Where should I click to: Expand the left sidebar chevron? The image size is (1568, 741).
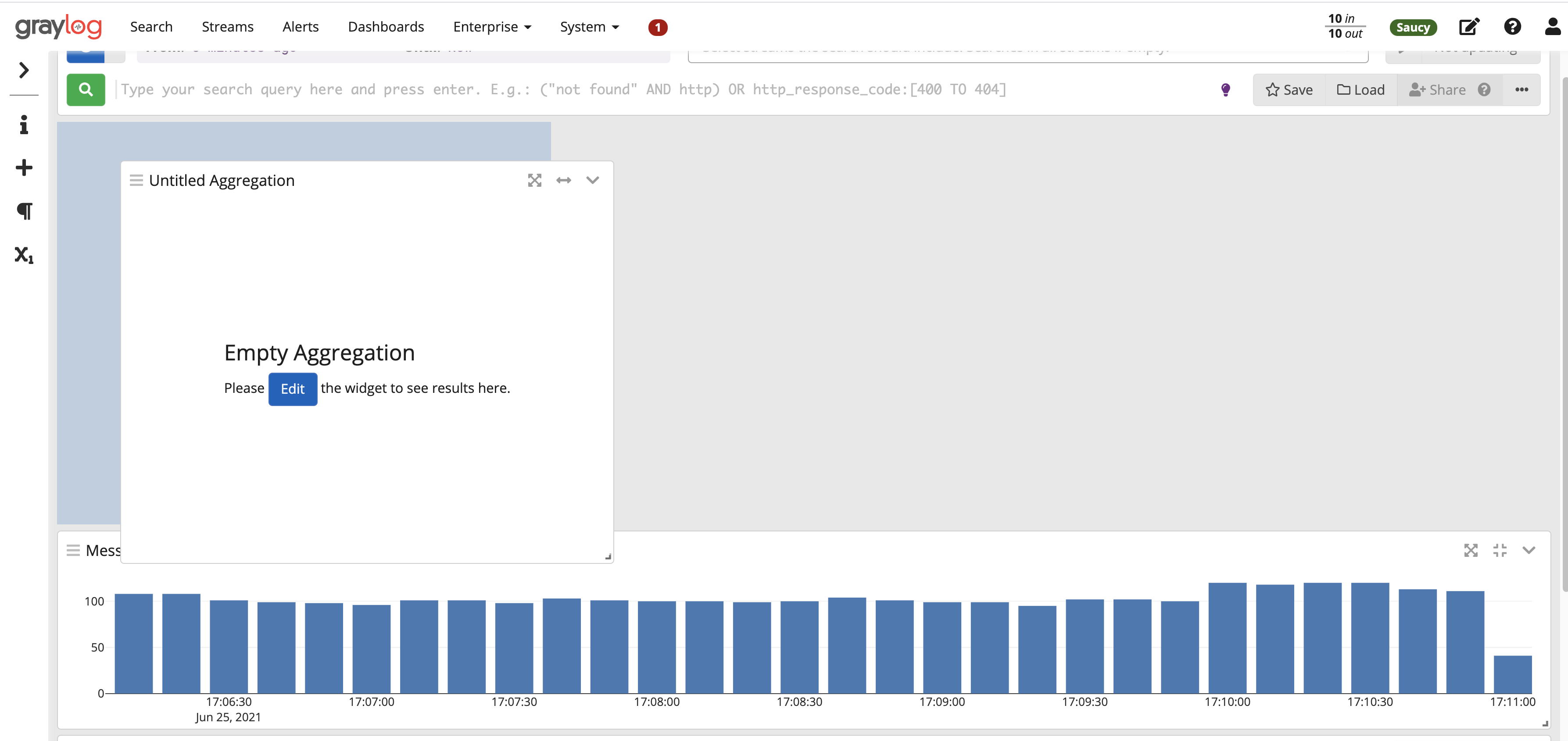tap(24, 70)
